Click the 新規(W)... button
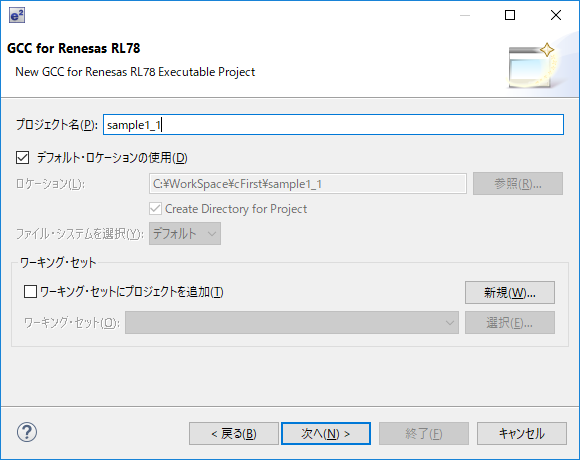This screenshot has height=460, width=580. click(x=510, y=292)
